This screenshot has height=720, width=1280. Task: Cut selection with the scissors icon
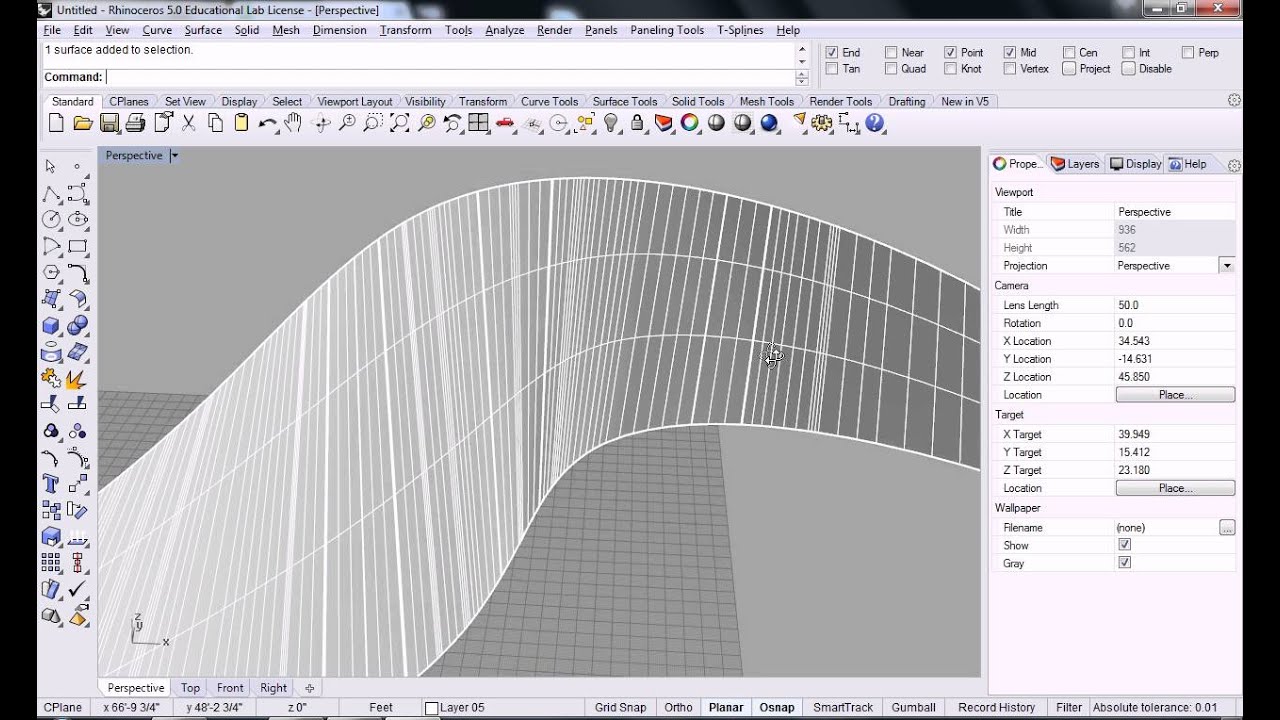[x=188, y=123]
